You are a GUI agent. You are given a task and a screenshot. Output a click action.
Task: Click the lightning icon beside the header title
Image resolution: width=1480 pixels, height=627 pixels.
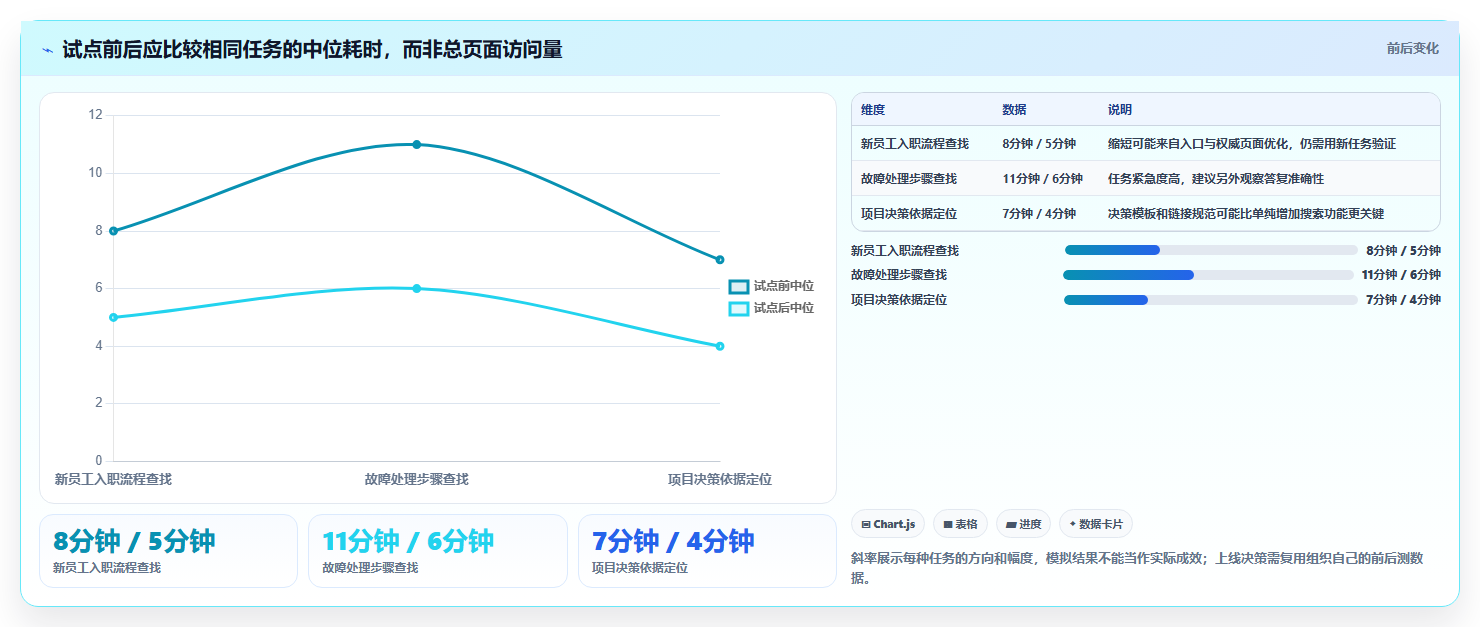pyautogui.click(x=47, y=49)
